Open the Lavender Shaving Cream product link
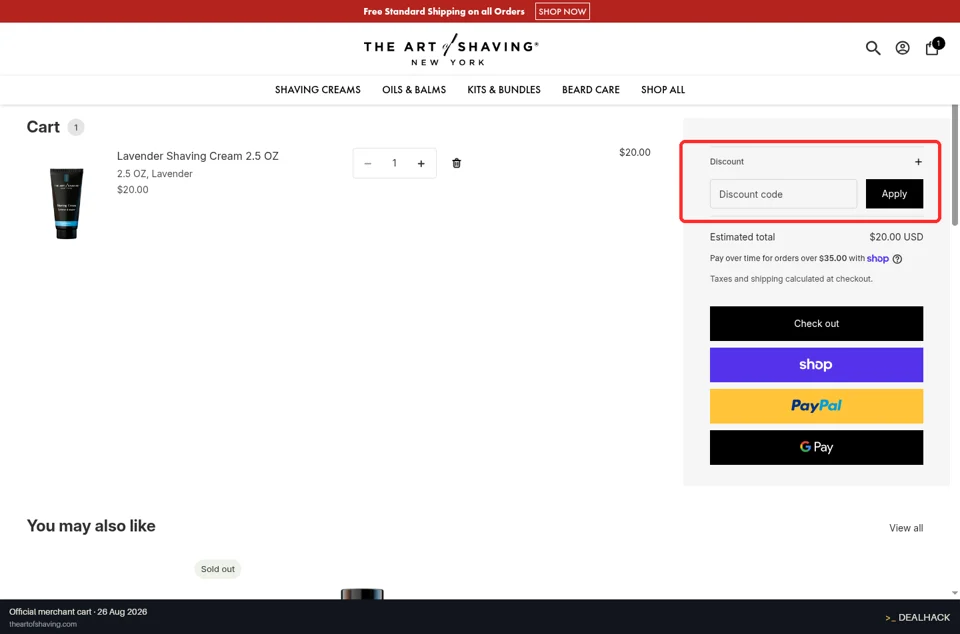960x634 pixels. 198,156
